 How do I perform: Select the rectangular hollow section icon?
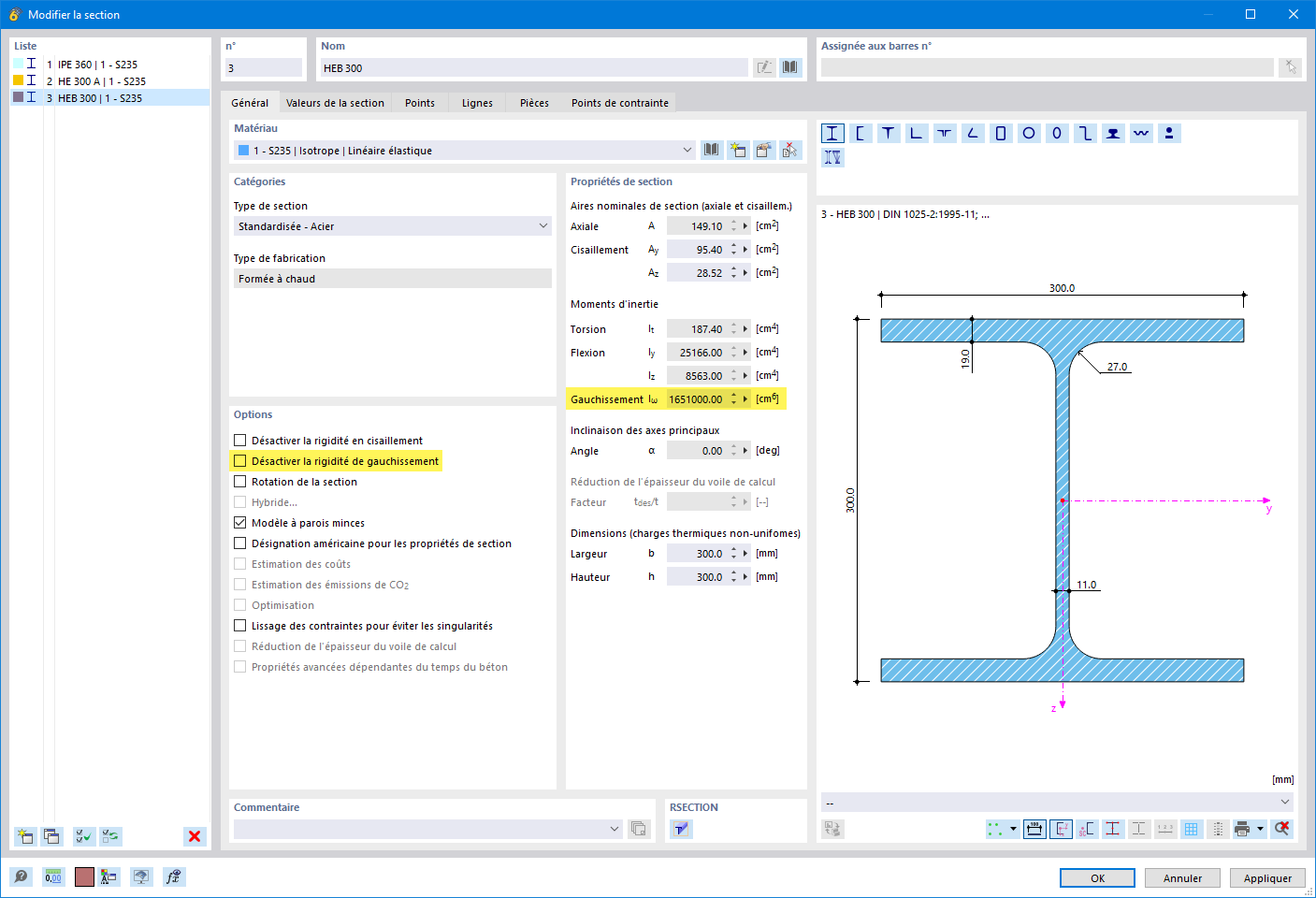click(x=1001, y=133)
